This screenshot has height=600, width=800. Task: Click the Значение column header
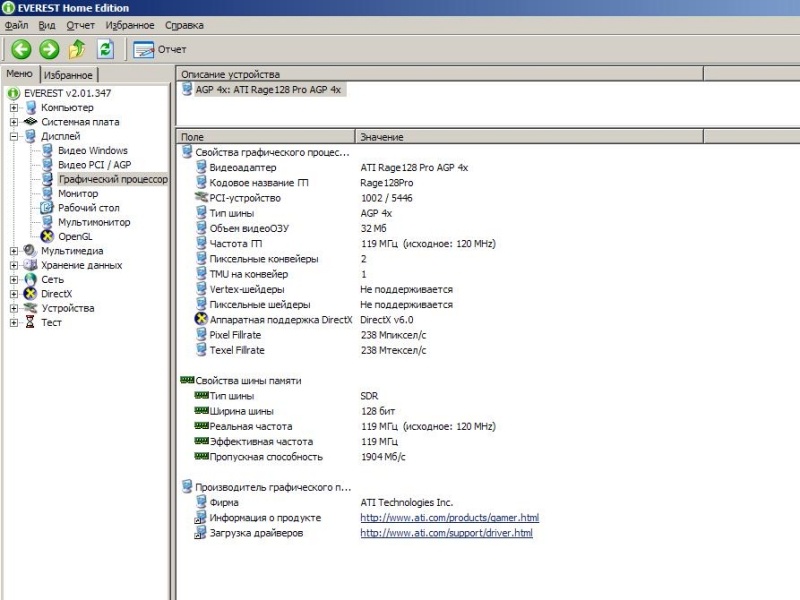pos(529,137)
